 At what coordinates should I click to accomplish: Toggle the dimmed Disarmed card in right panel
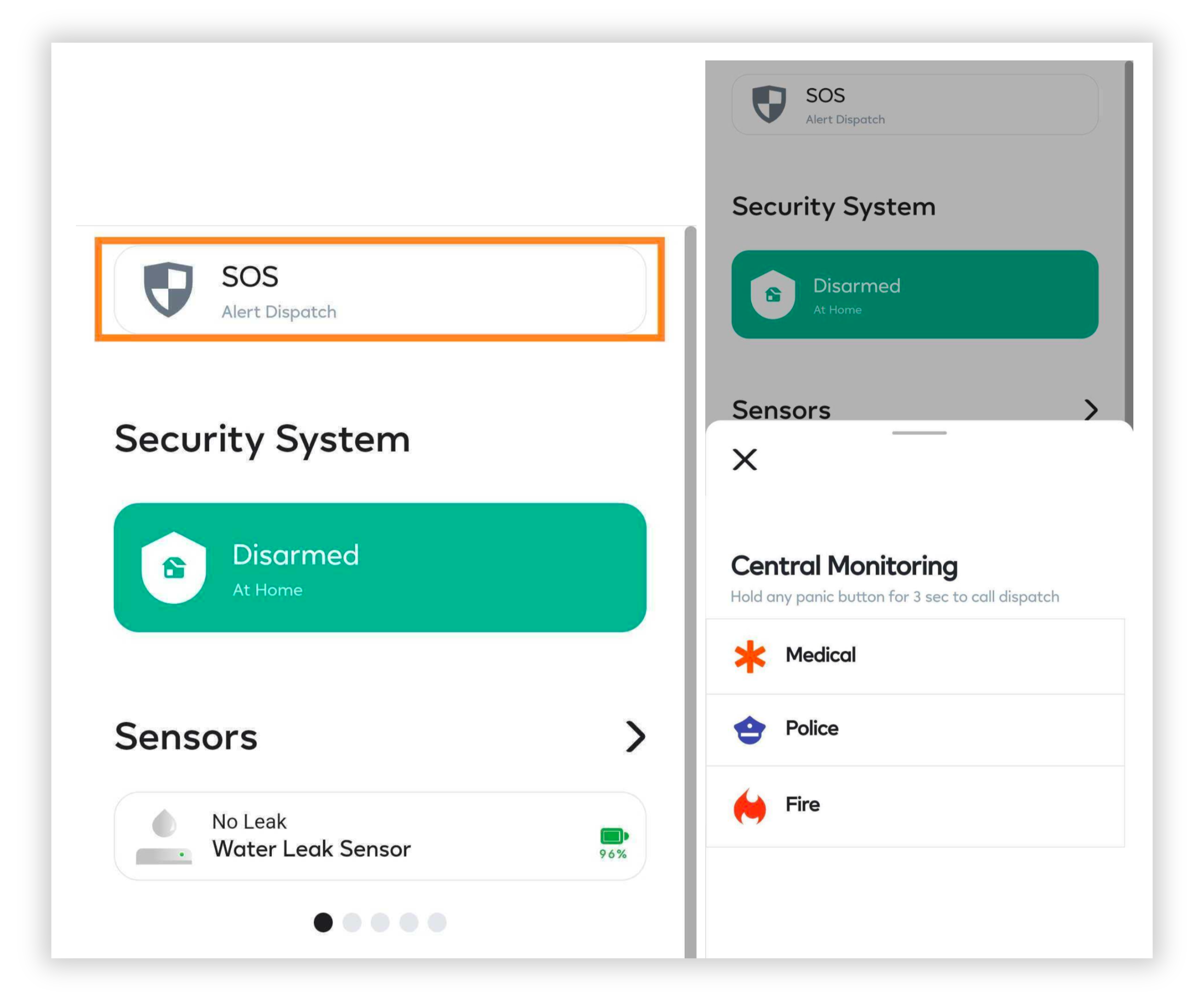click(x=915, y=295)
